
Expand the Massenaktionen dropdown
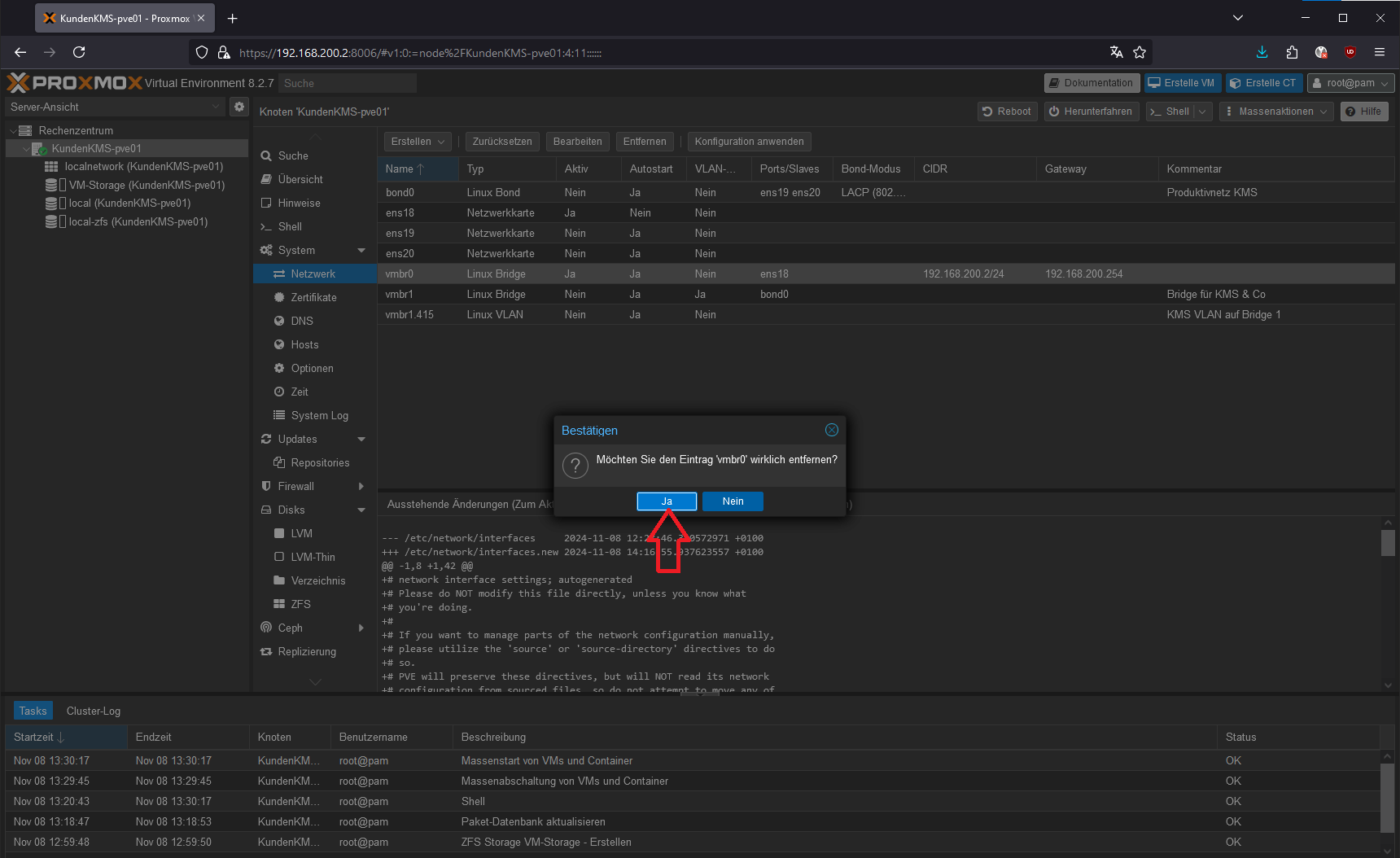[x=1275, y=112]
